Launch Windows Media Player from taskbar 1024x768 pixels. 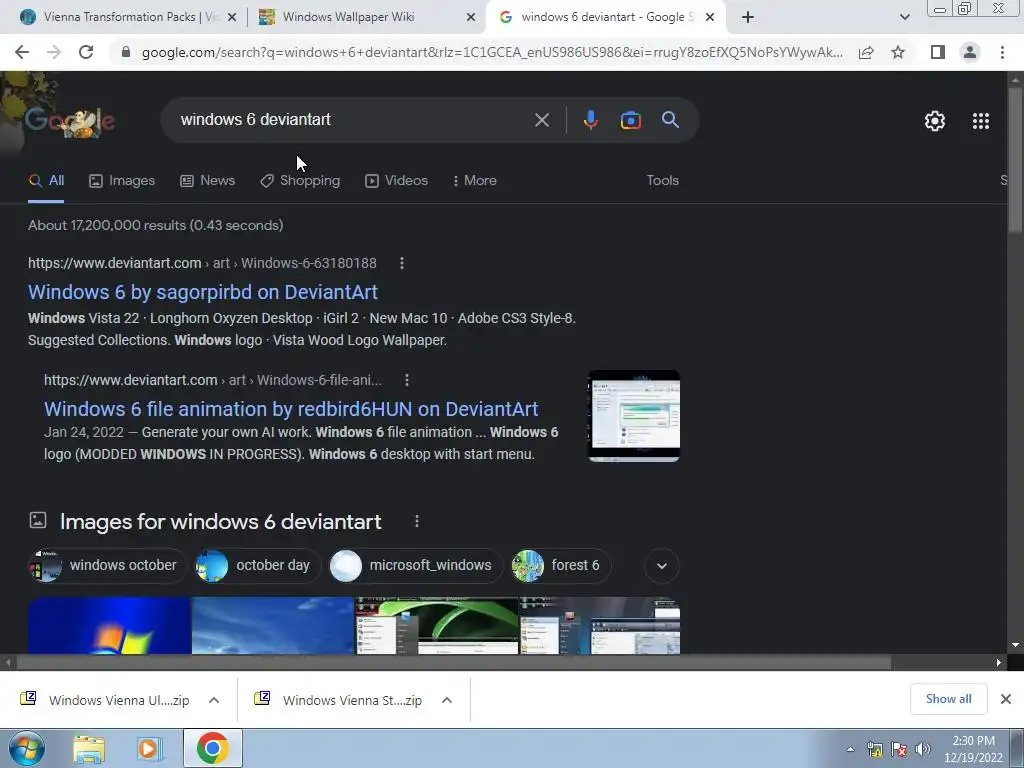[148, 748]
